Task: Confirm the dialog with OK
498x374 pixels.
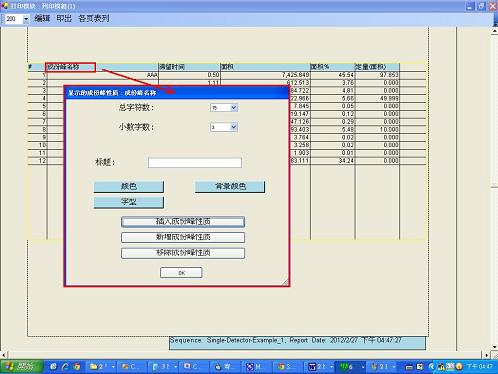Action: 181,273
